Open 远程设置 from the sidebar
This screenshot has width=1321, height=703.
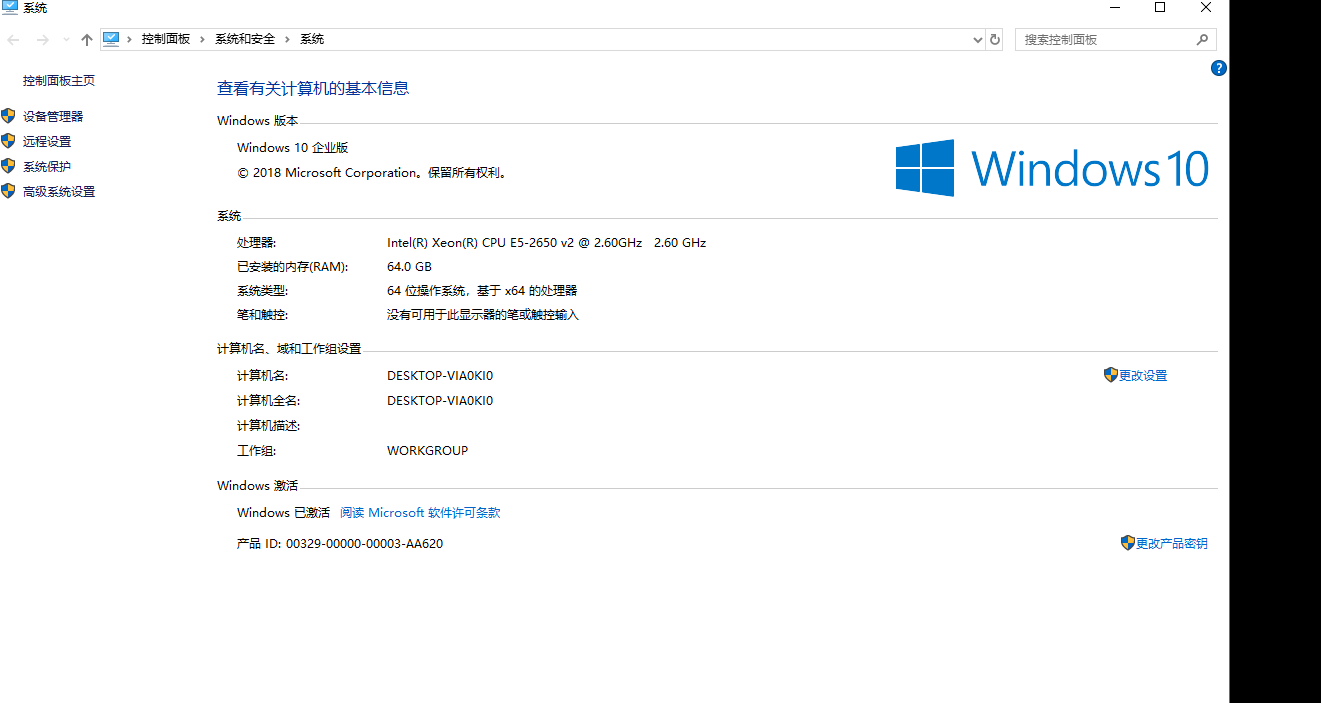pyautogui.click(x=47, y=142)
